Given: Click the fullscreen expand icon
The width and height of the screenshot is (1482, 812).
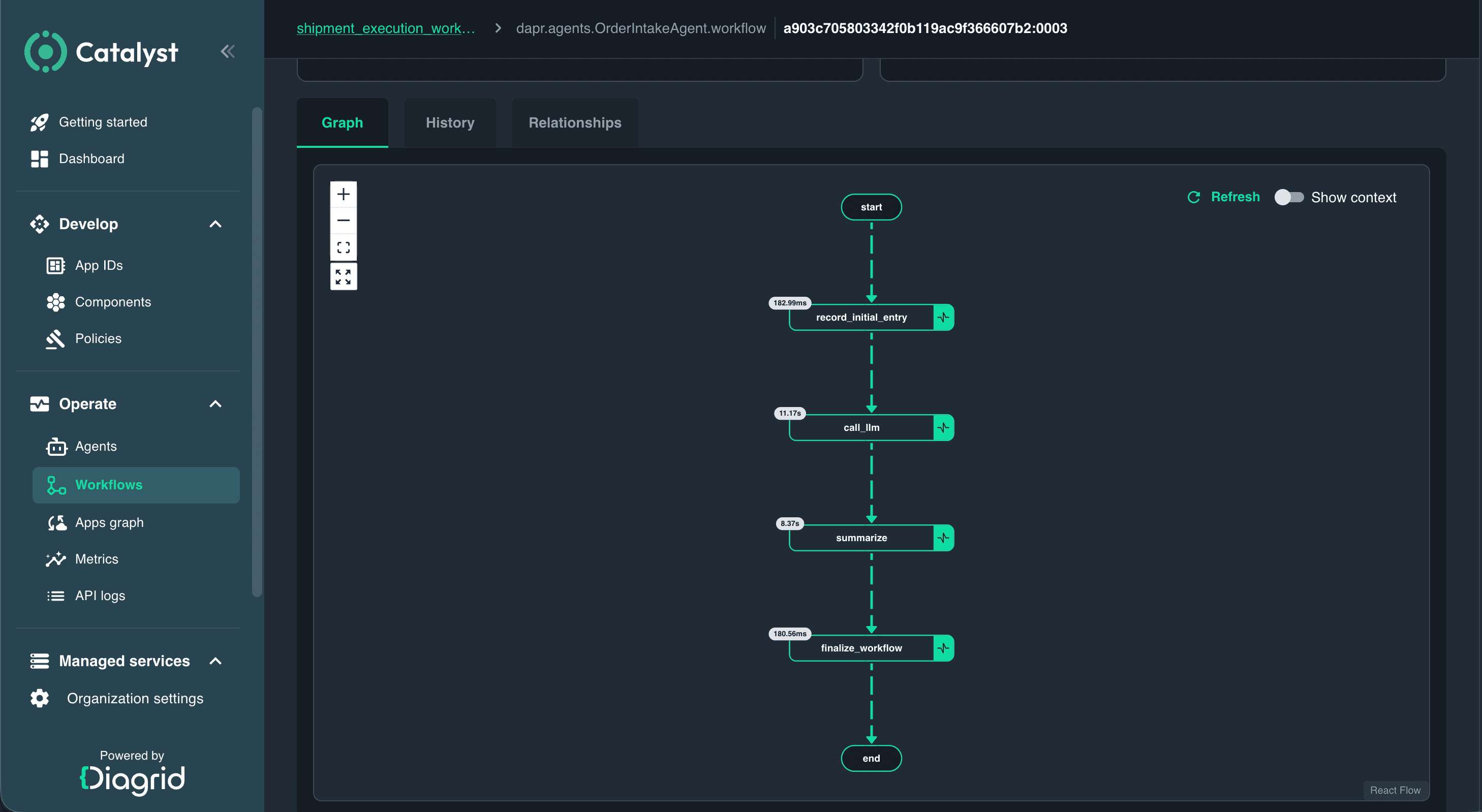Looking at the screenshot, I should click(x=344, y=276).
